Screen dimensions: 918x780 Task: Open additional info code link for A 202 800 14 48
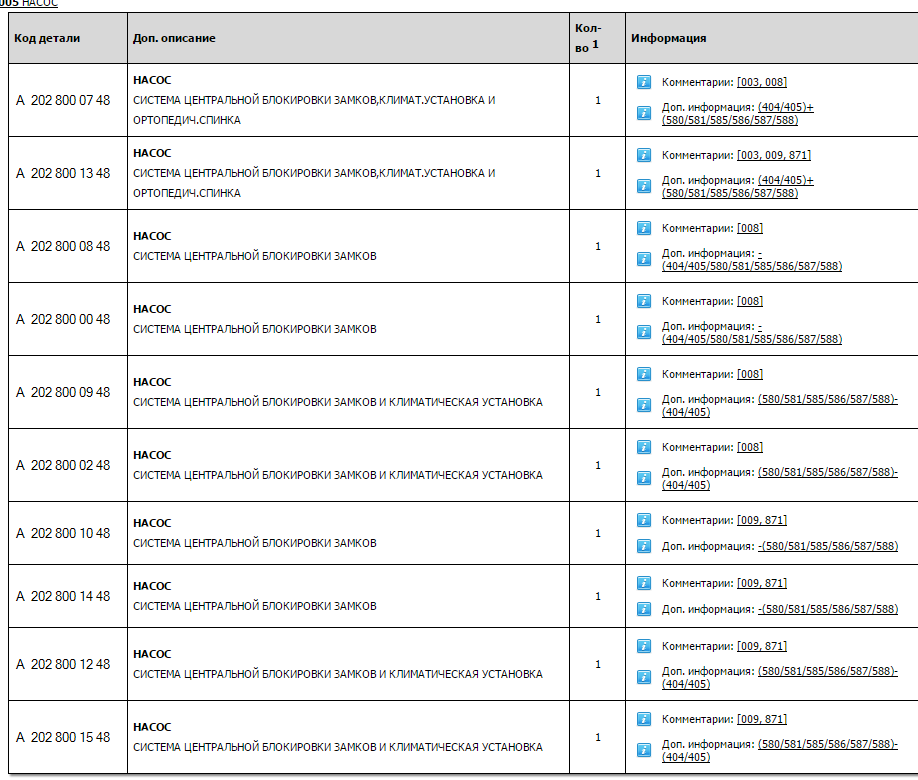828,610
